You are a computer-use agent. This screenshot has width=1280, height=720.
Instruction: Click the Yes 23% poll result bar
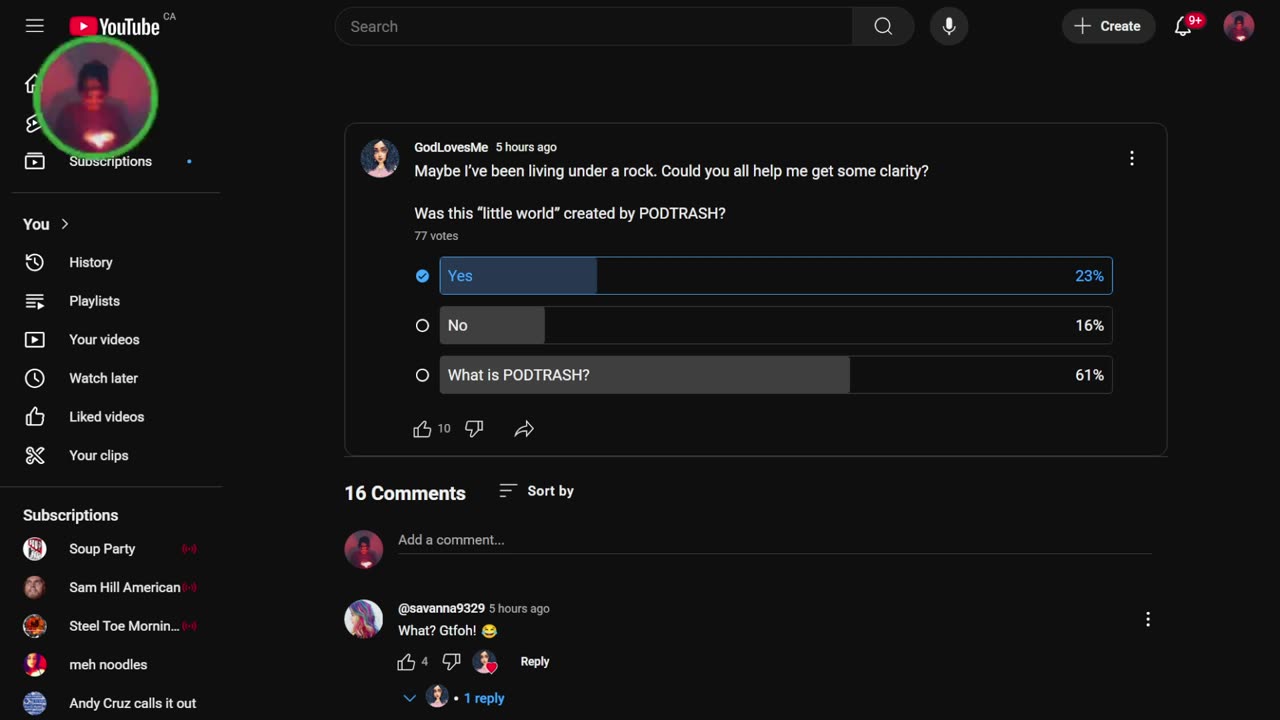tap(776, 276)
